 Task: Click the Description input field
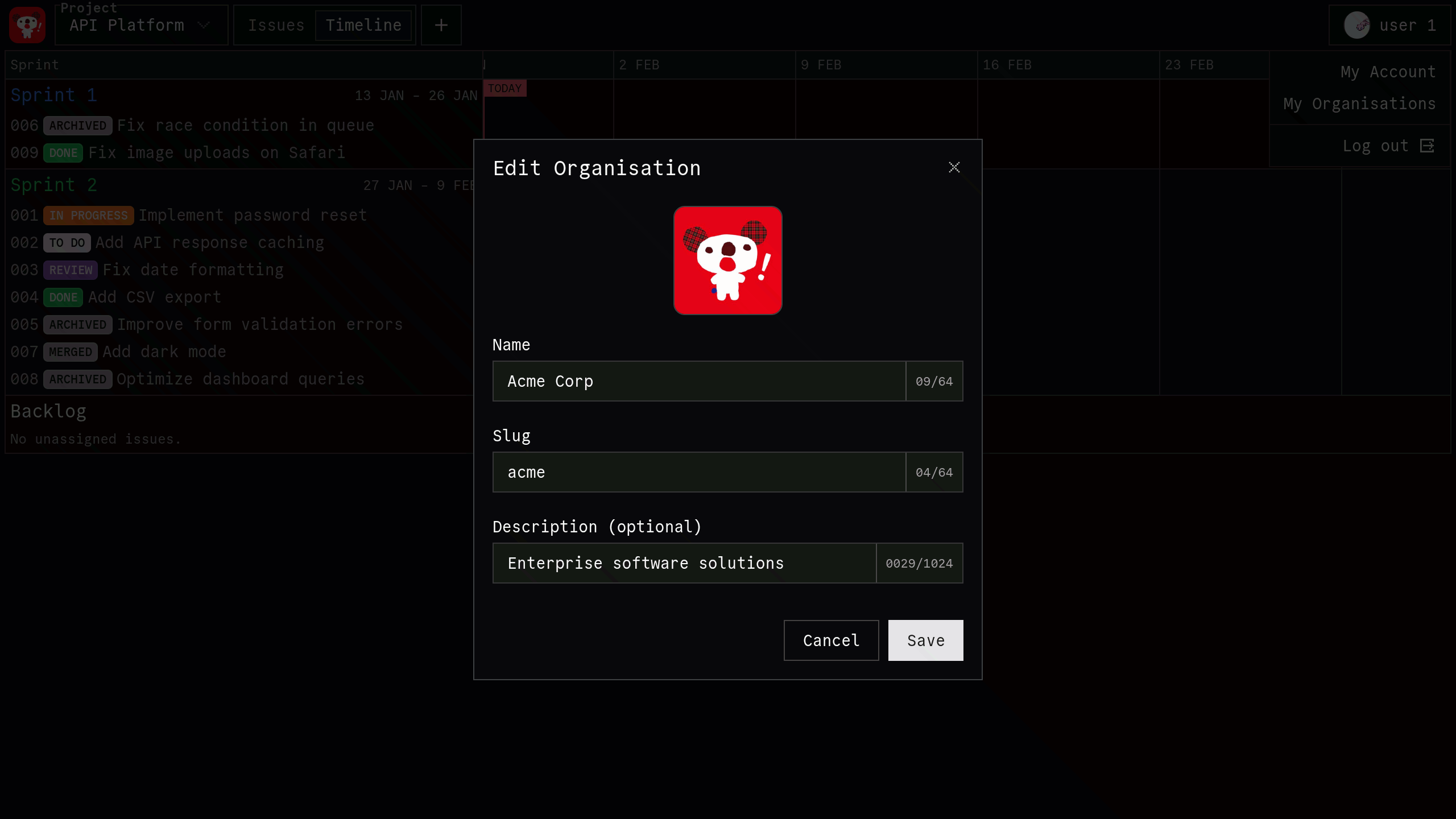point(684,563)
